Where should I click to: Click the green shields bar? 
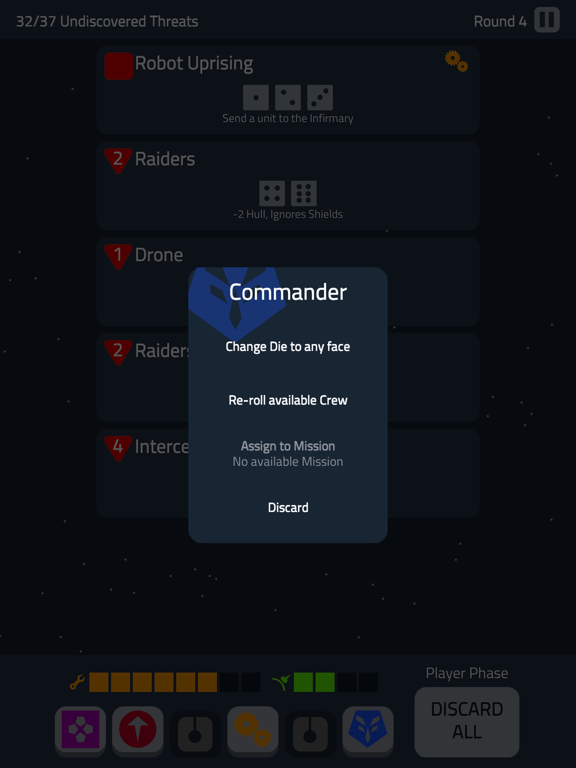coord(336,682)
